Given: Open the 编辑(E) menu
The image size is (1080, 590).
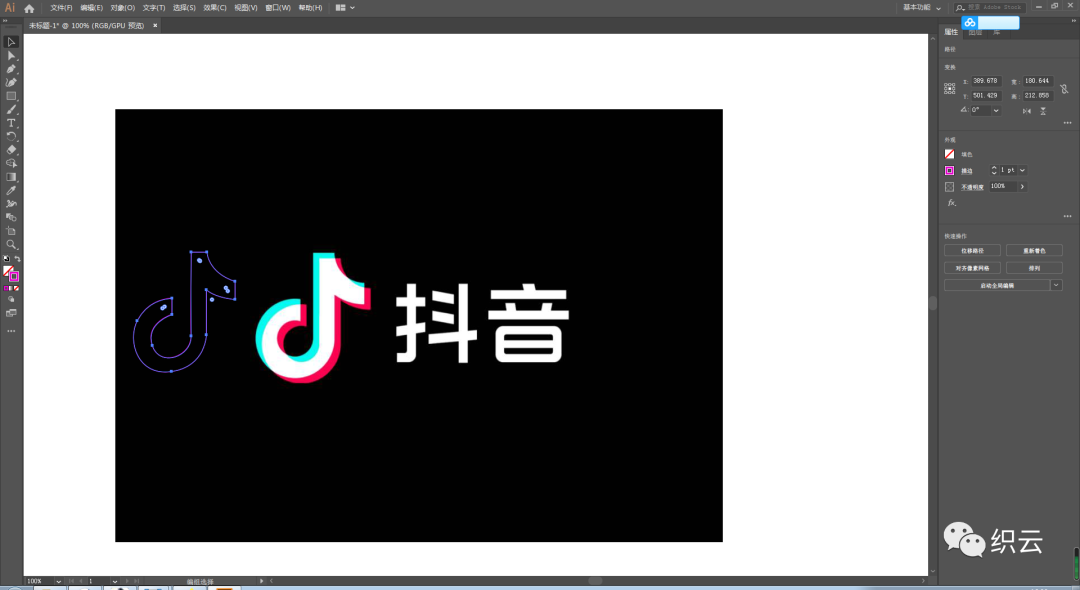Looking at the screenshot, I should pyautogui.click(x=92, y=8).
